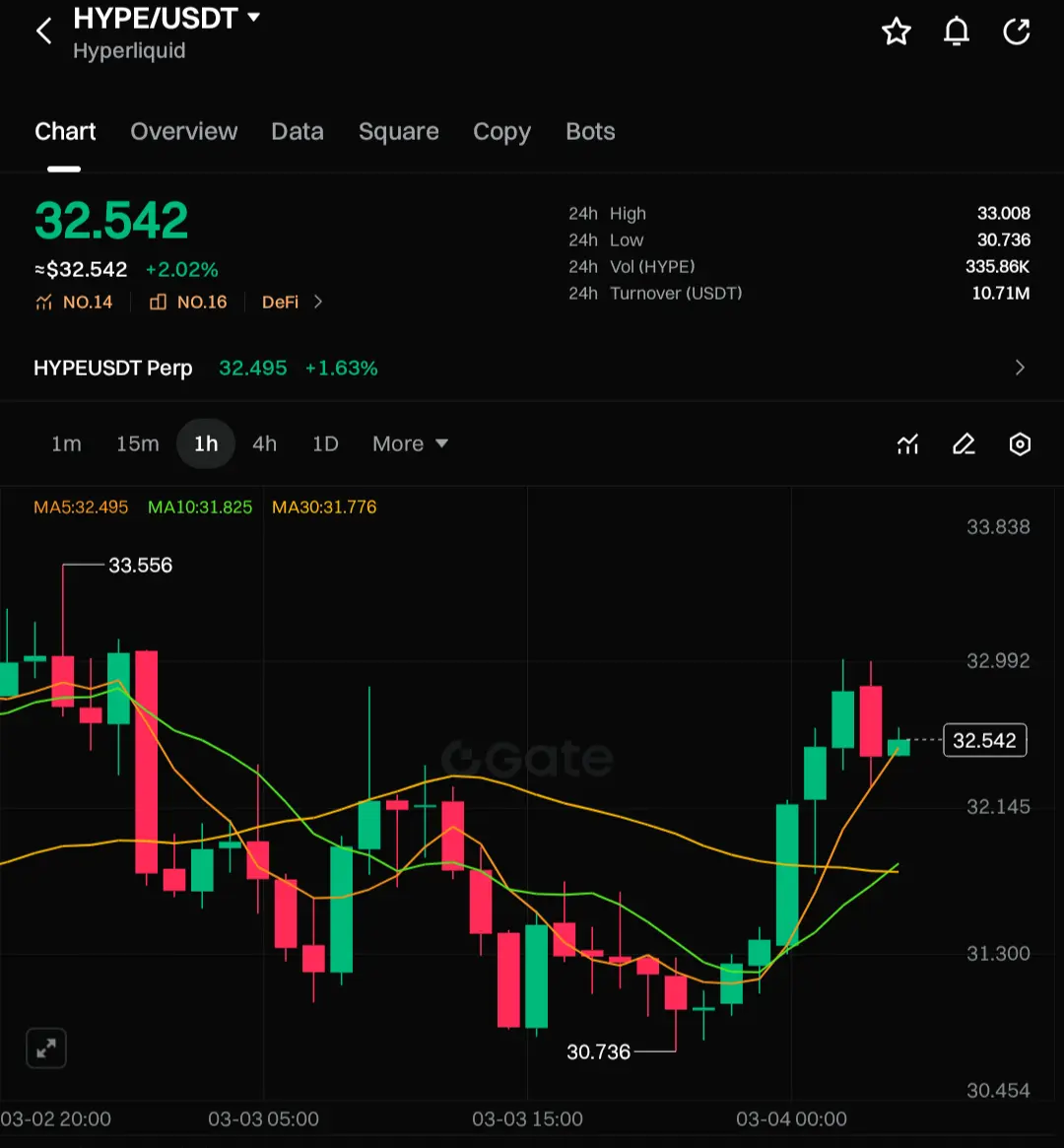The height and width of the screenshot is (1148, 1064).
Task: Open chart indicators icon in toolbar
Action: point(908,443)
